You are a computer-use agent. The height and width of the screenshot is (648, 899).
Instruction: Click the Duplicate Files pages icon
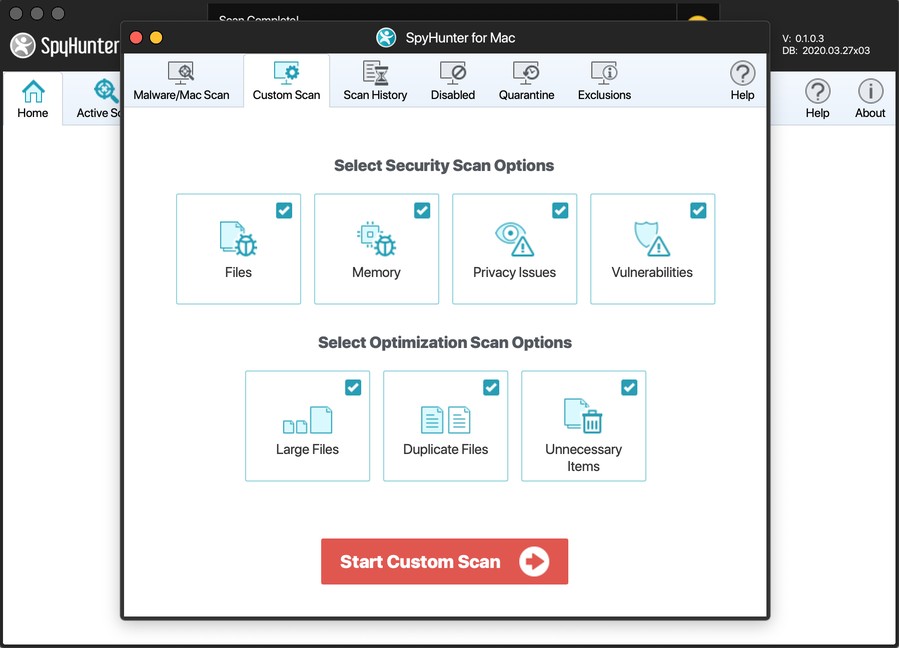click(445, 420)
